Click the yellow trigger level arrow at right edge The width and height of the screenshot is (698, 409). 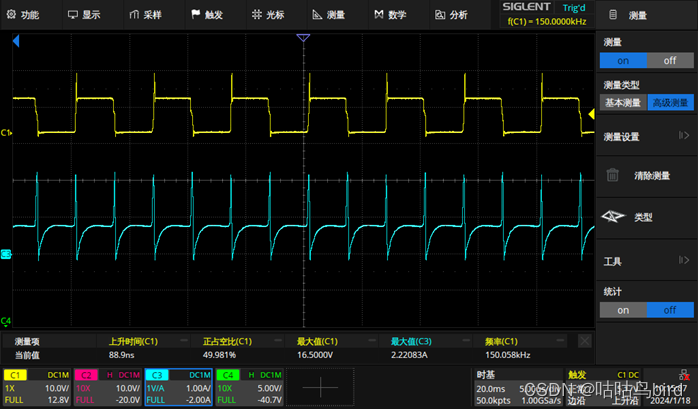coord(592,114)
